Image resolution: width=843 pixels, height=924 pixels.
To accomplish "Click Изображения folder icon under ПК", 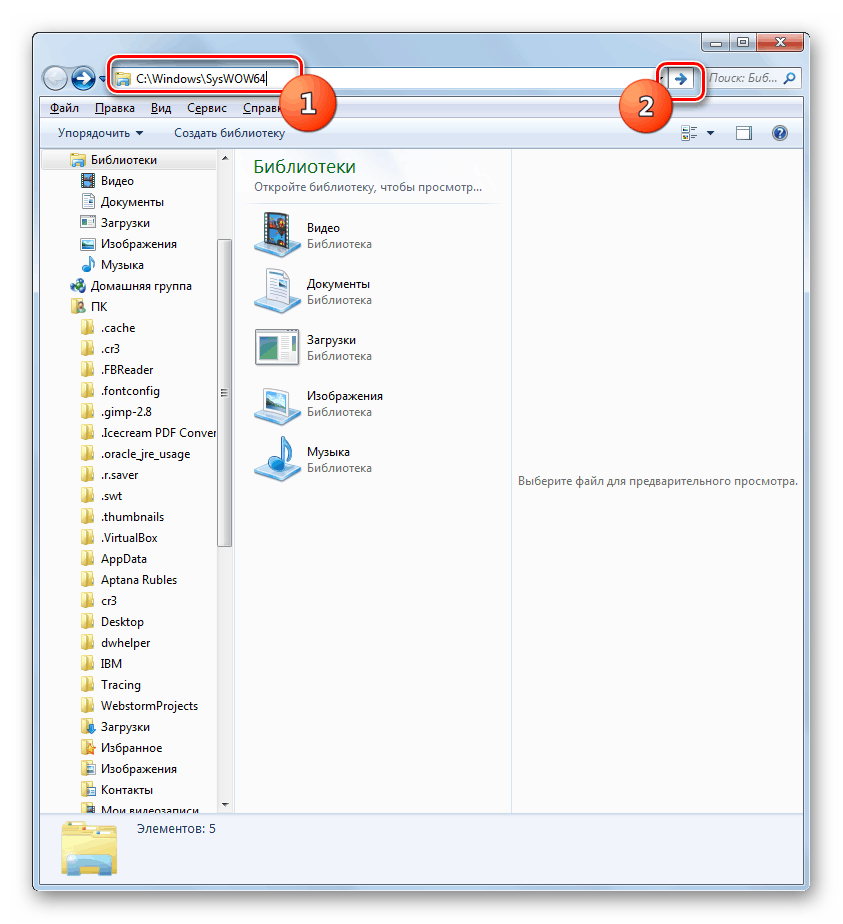I will click(87, 769).
